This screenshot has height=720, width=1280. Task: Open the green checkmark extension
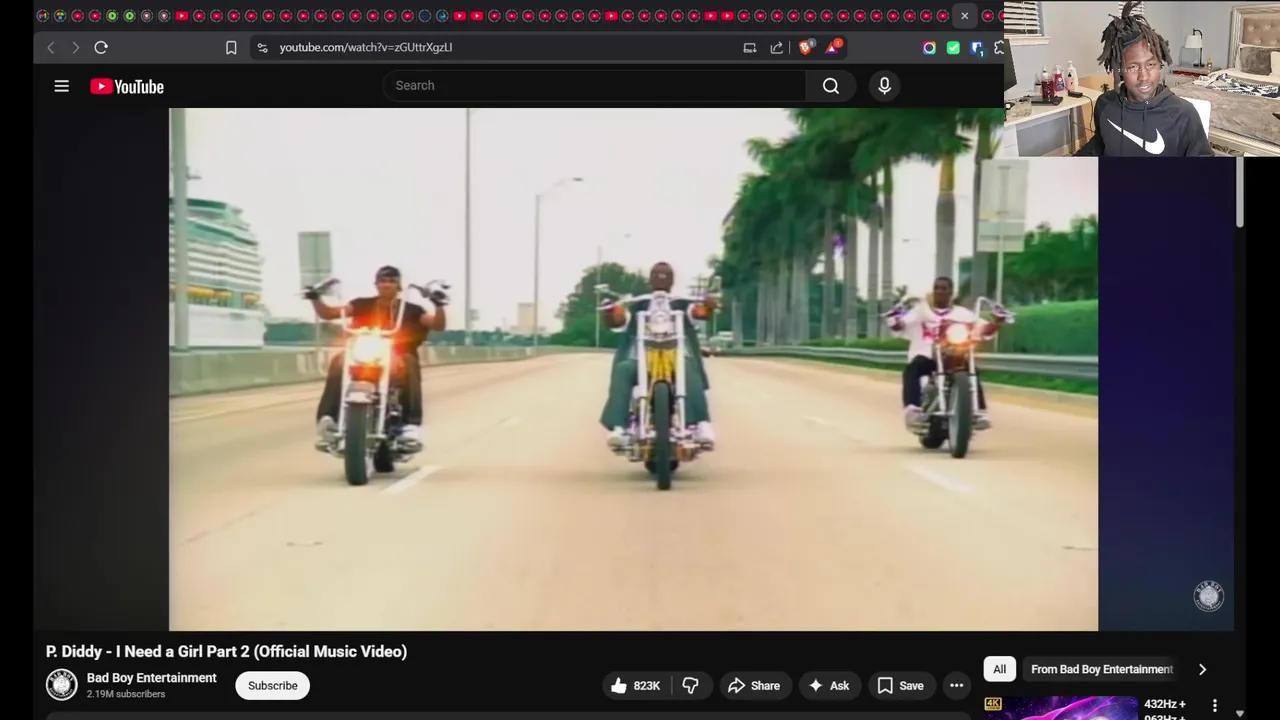[953, 47]
